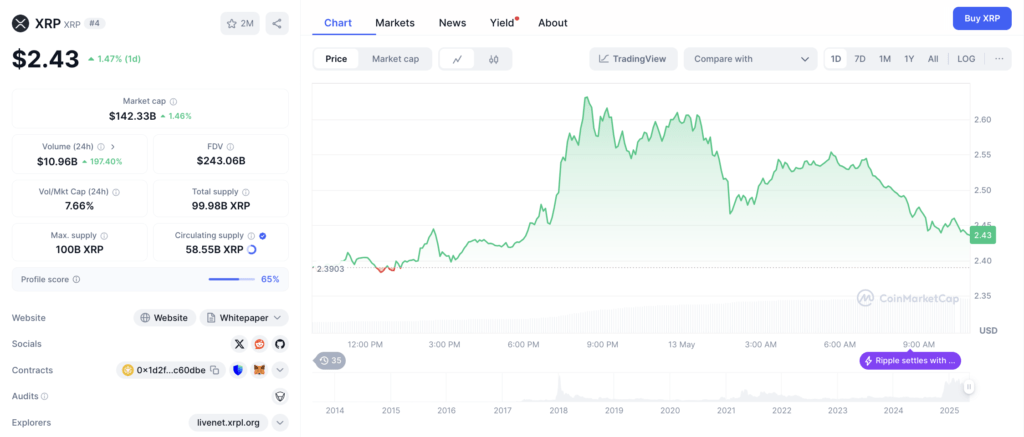1024x437 pixels.
Task: Click current price label 2.43 on chart
Action: tap(982, 235)
